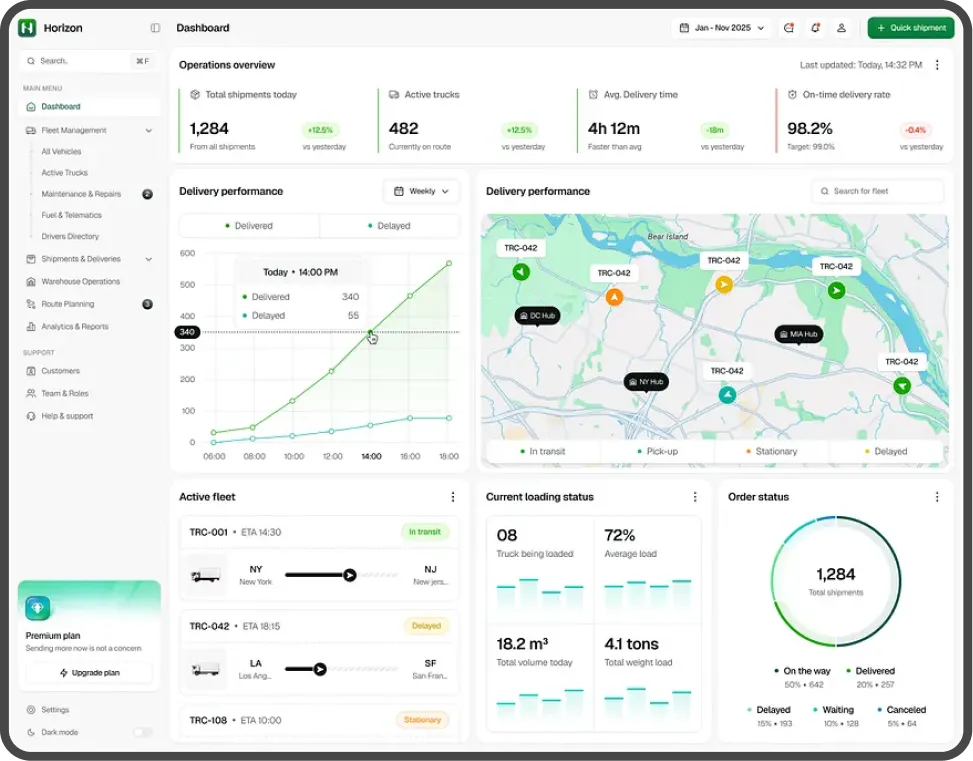
Task: Select the NY Hub map marker
Action: [x=647, y=382]
